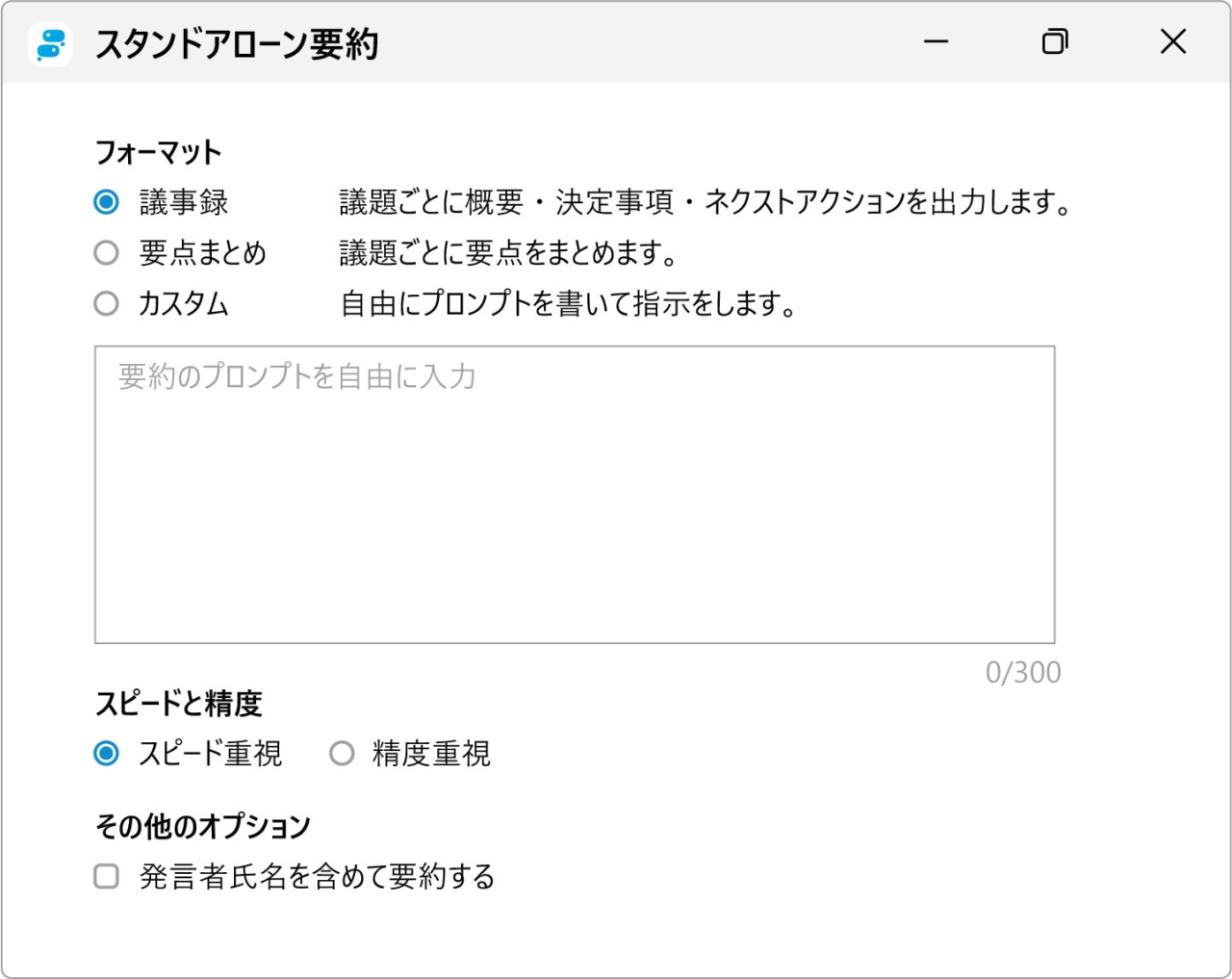Click the フォーマット section heading
This screenshot has width=1232, height=979.
[158, 152]
